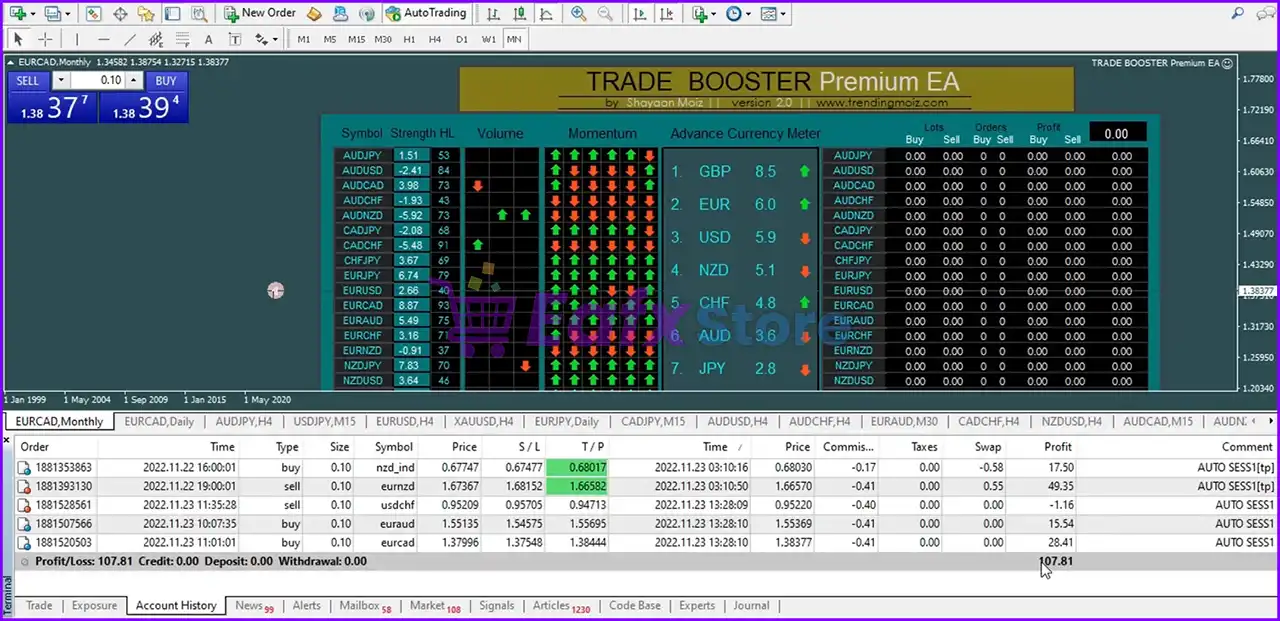The width and height of the screenshot is (1280, 621).
Task: Open the News terminal tab
Action: click(254, 606)
